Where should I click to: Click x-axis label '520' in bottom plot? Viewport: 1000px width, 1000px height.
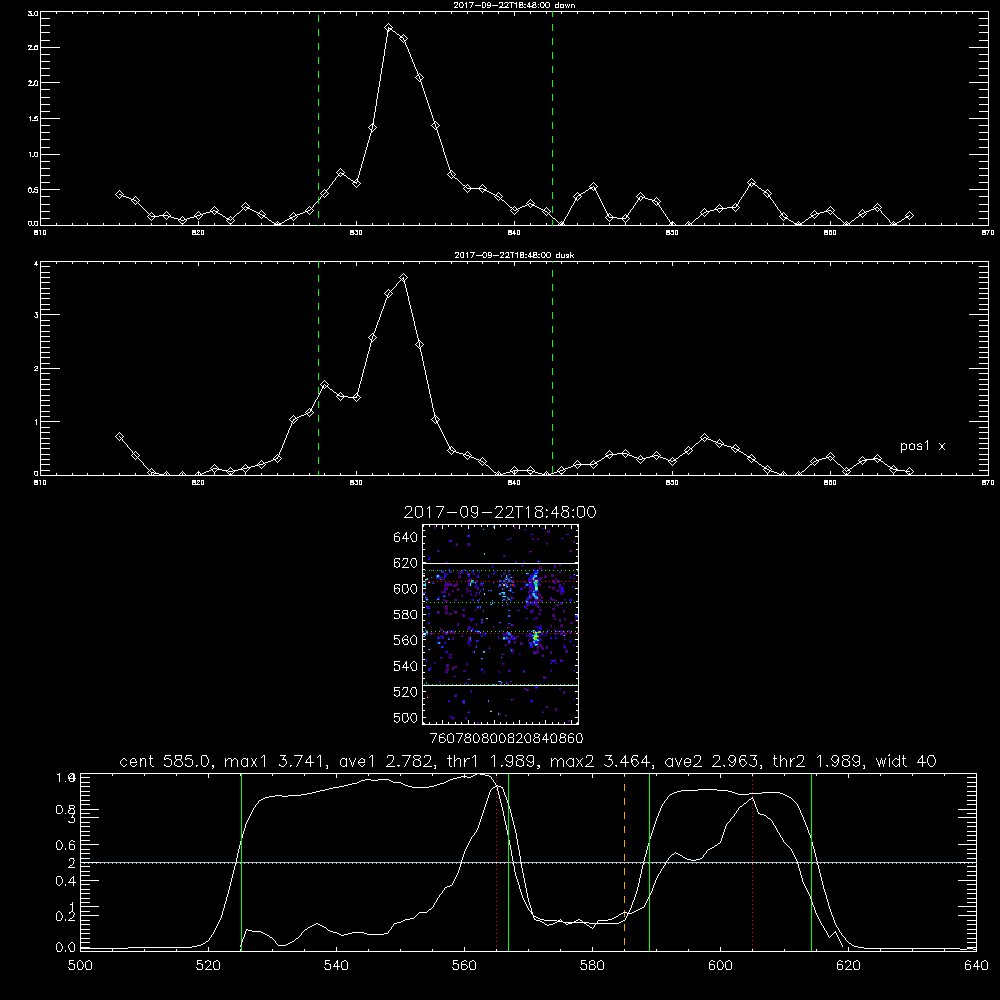click(209, 966)
